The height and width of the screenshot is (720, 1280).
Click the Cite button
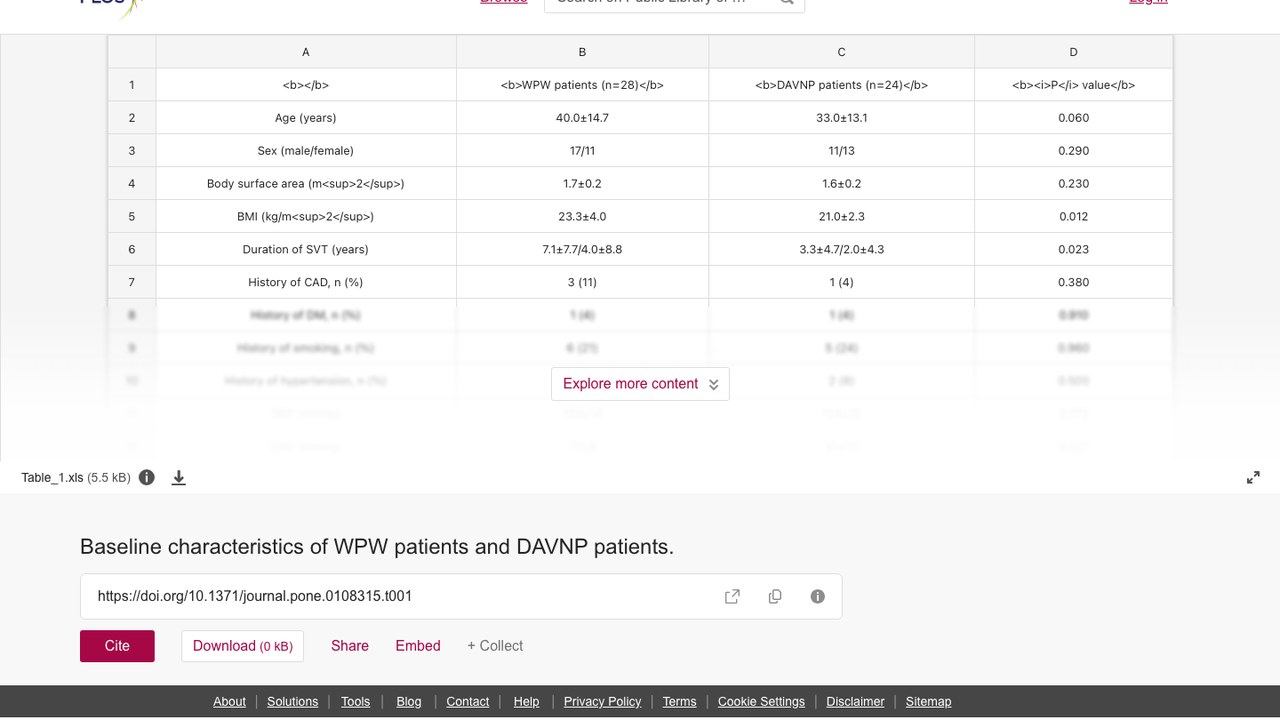(x=117, y=646)
